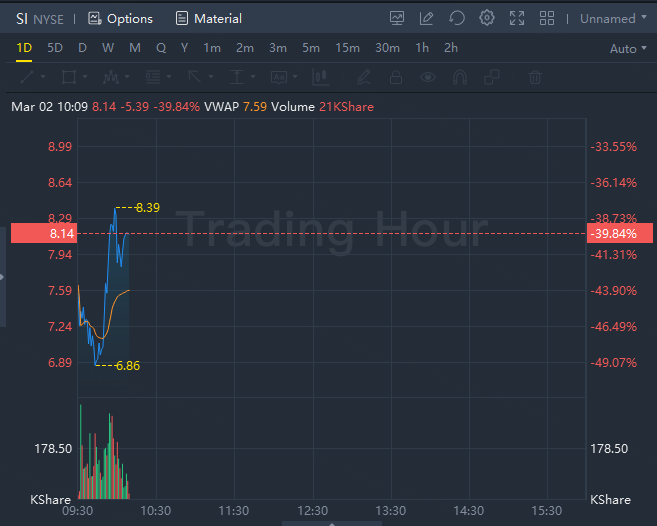Refresh the chart
Viewport: 657px width, 526px height.
pyautogui.click(x=457, y=18)
